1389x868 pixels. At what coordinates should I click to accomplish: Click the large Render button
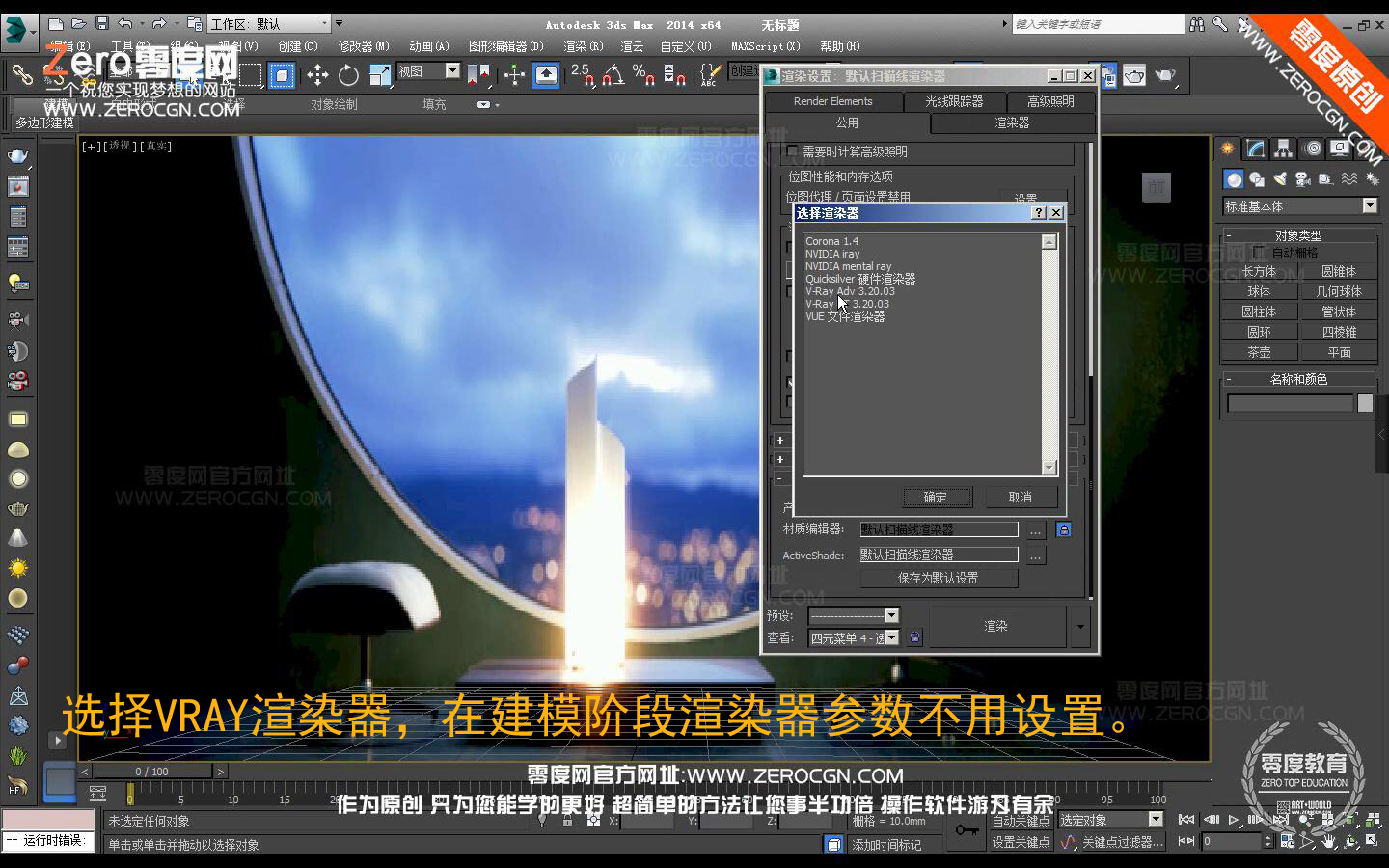995,627
